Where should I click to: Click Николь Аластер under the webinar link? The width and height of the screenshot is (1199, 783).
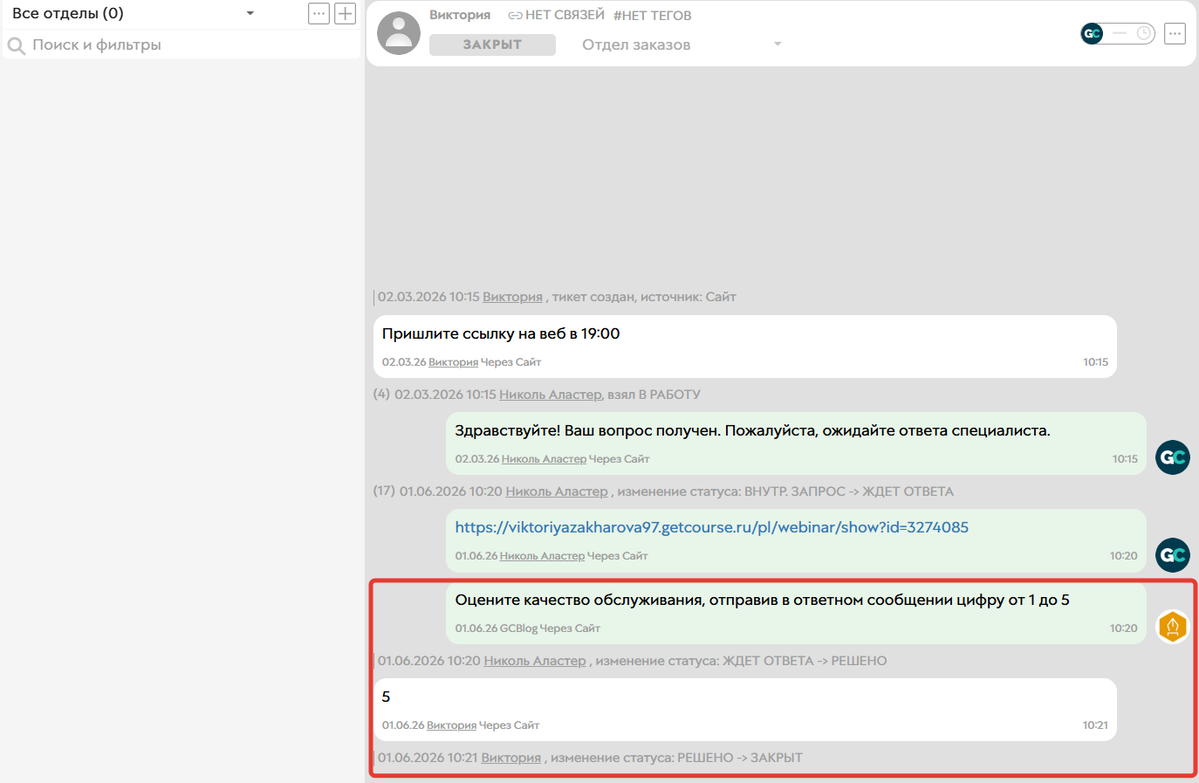tap(542, 556)
